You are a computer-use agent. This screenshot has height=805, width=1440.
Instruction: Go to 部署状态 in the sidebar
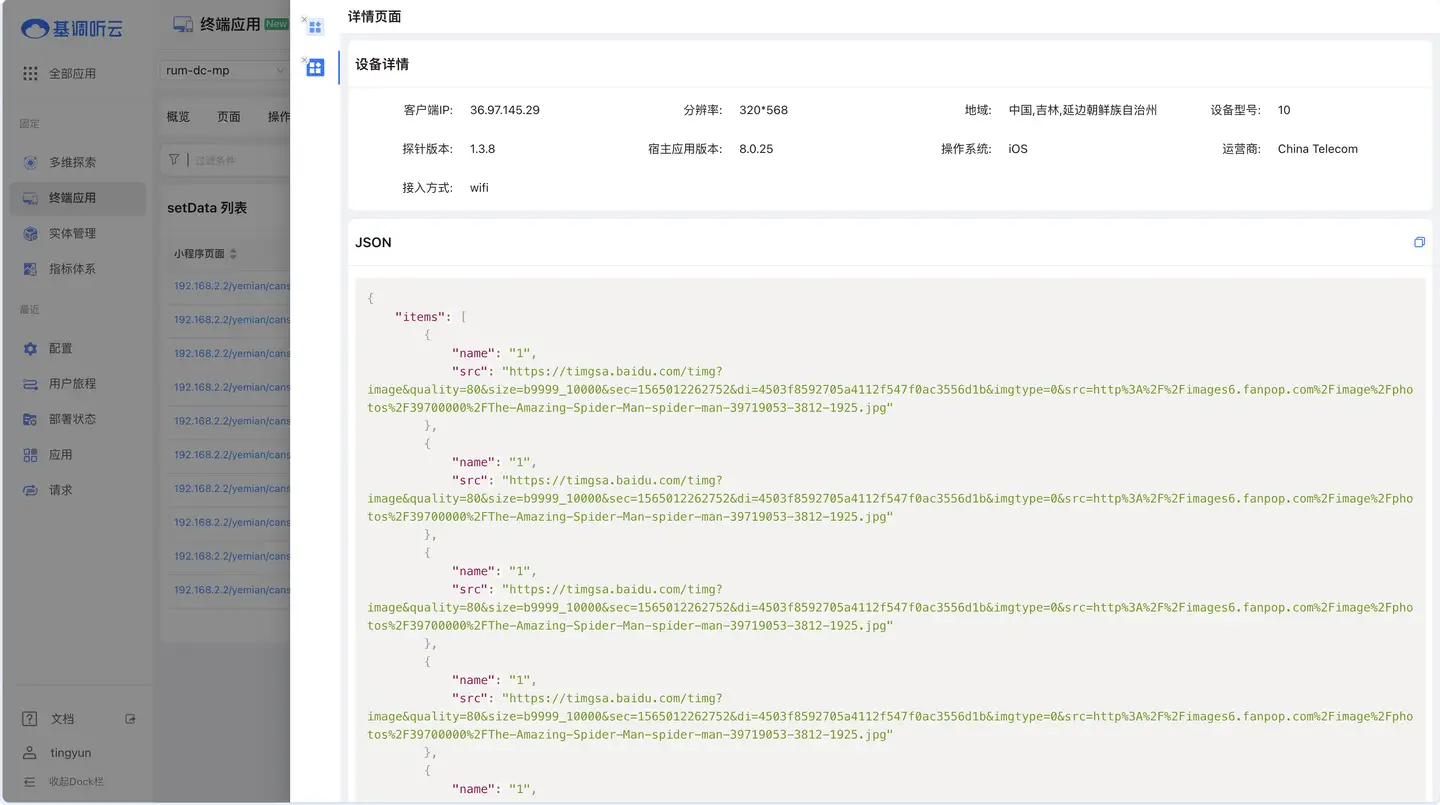tap(72, 419)
